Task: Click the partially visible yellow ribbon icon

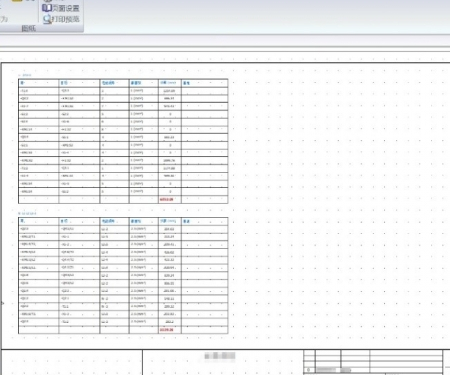Action: pos(17,1)
